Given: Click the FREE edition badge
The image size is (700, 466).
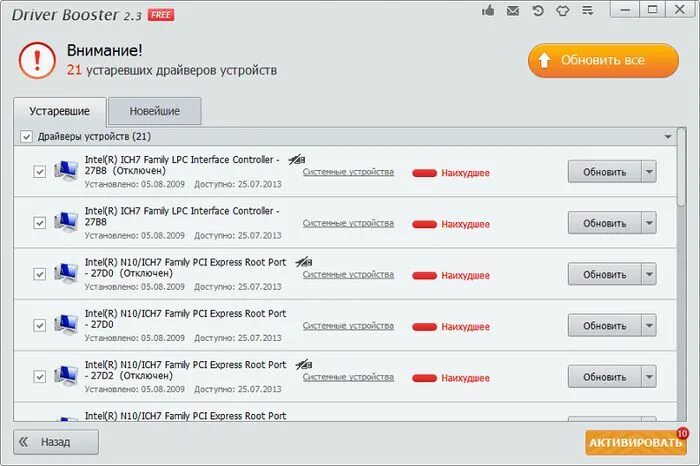Looking at the screenshot, I should pos(161,15).
